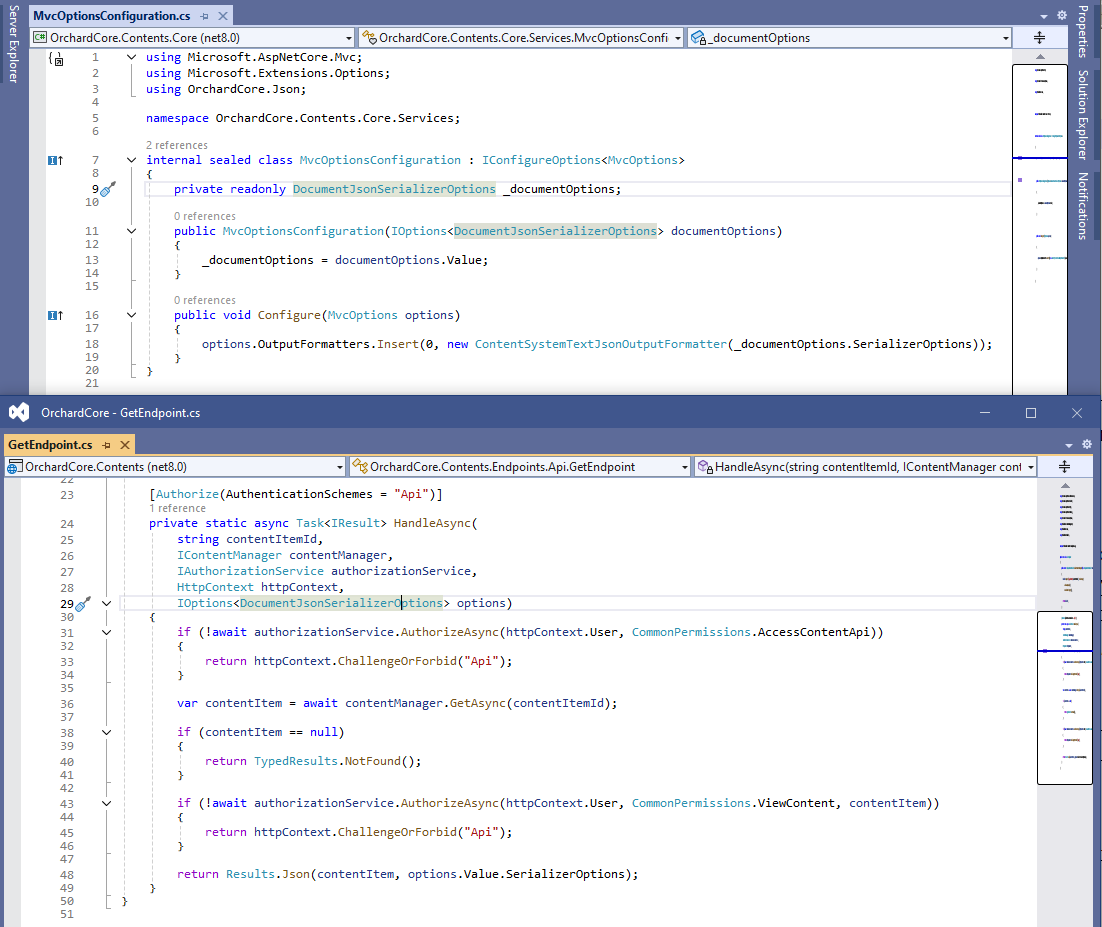
Task: Collapse the HandleAsync body at line 29
Action: pos(107,603)
